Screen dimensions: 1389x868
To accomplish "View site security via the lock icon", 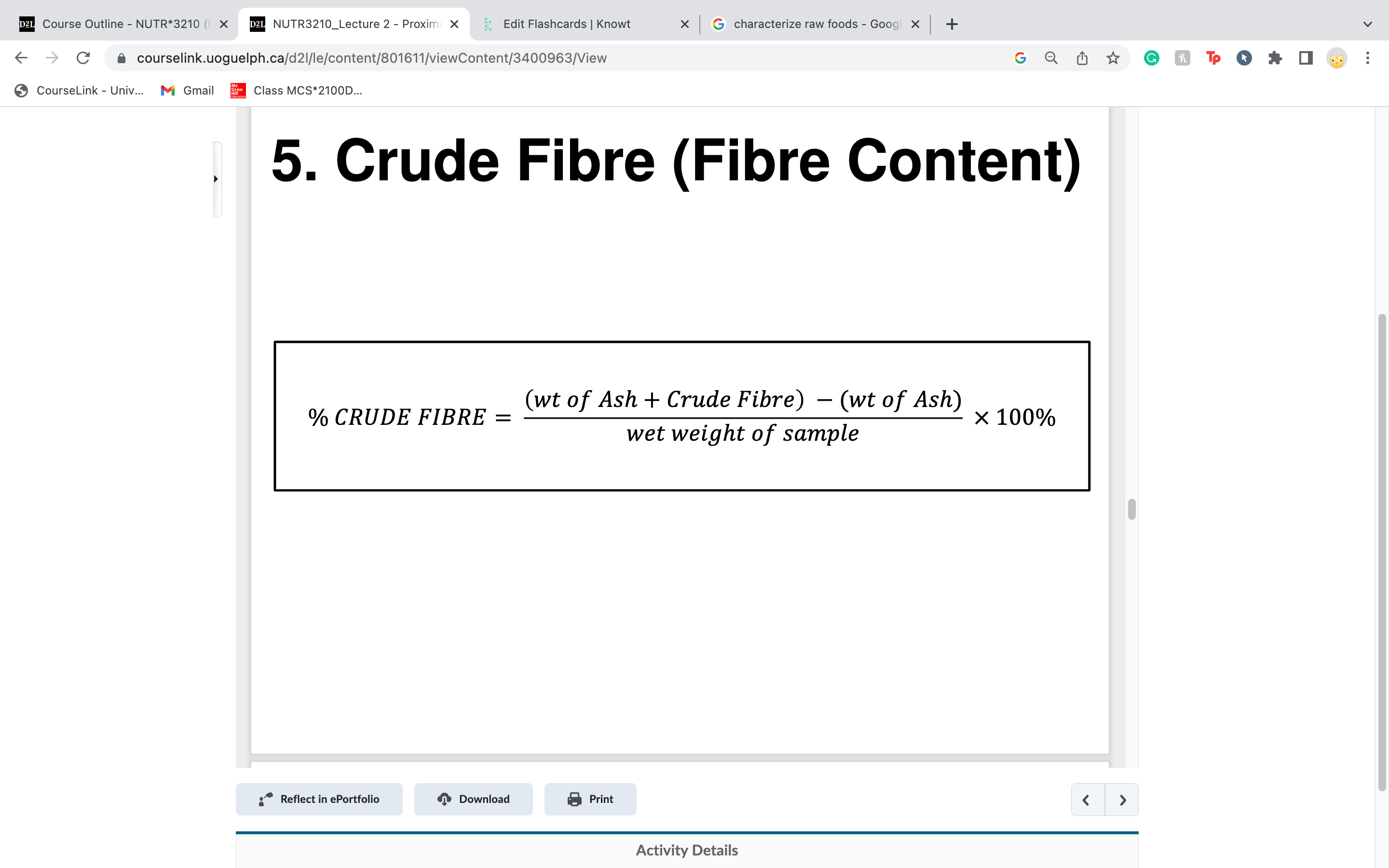I will [121, 57].
